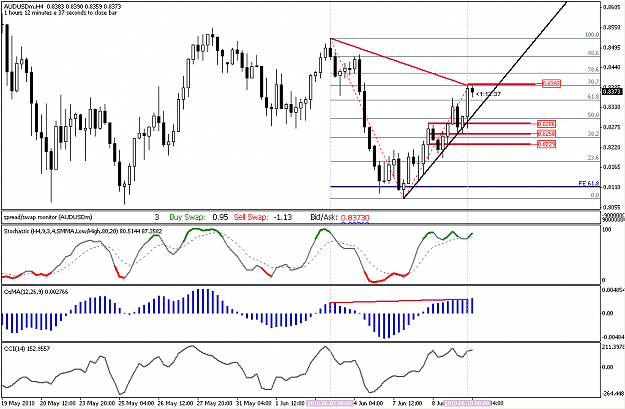Click the 0.8275 price scale value
Viewport: 625px width, 409px height.
click(612, 127)
